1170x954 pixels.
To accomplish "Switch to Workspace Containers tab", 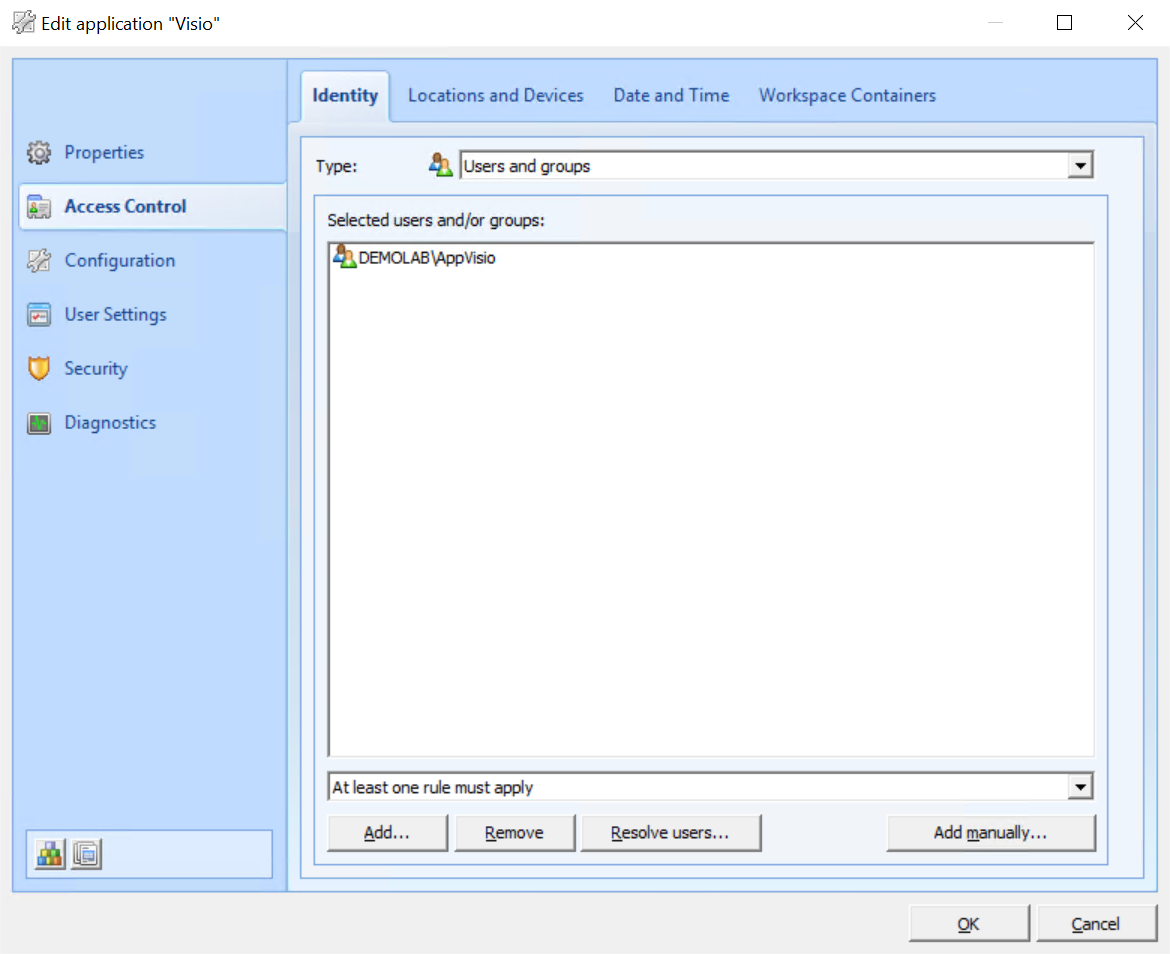I will (x=847, y=95).
